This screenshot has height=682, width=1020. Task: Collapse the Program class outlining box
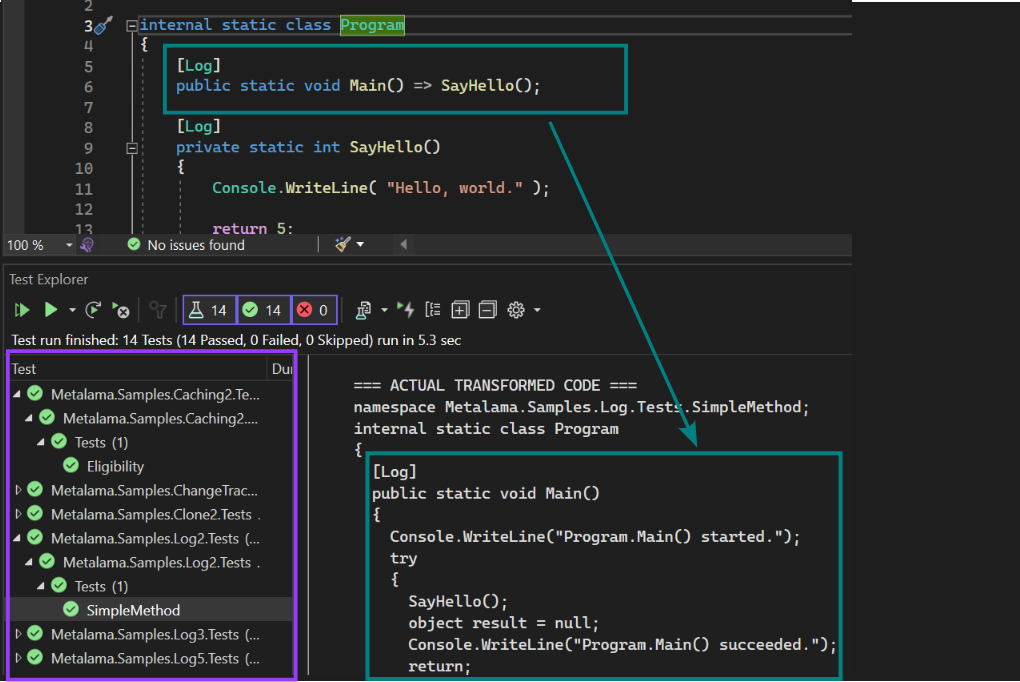pos(131,25)
